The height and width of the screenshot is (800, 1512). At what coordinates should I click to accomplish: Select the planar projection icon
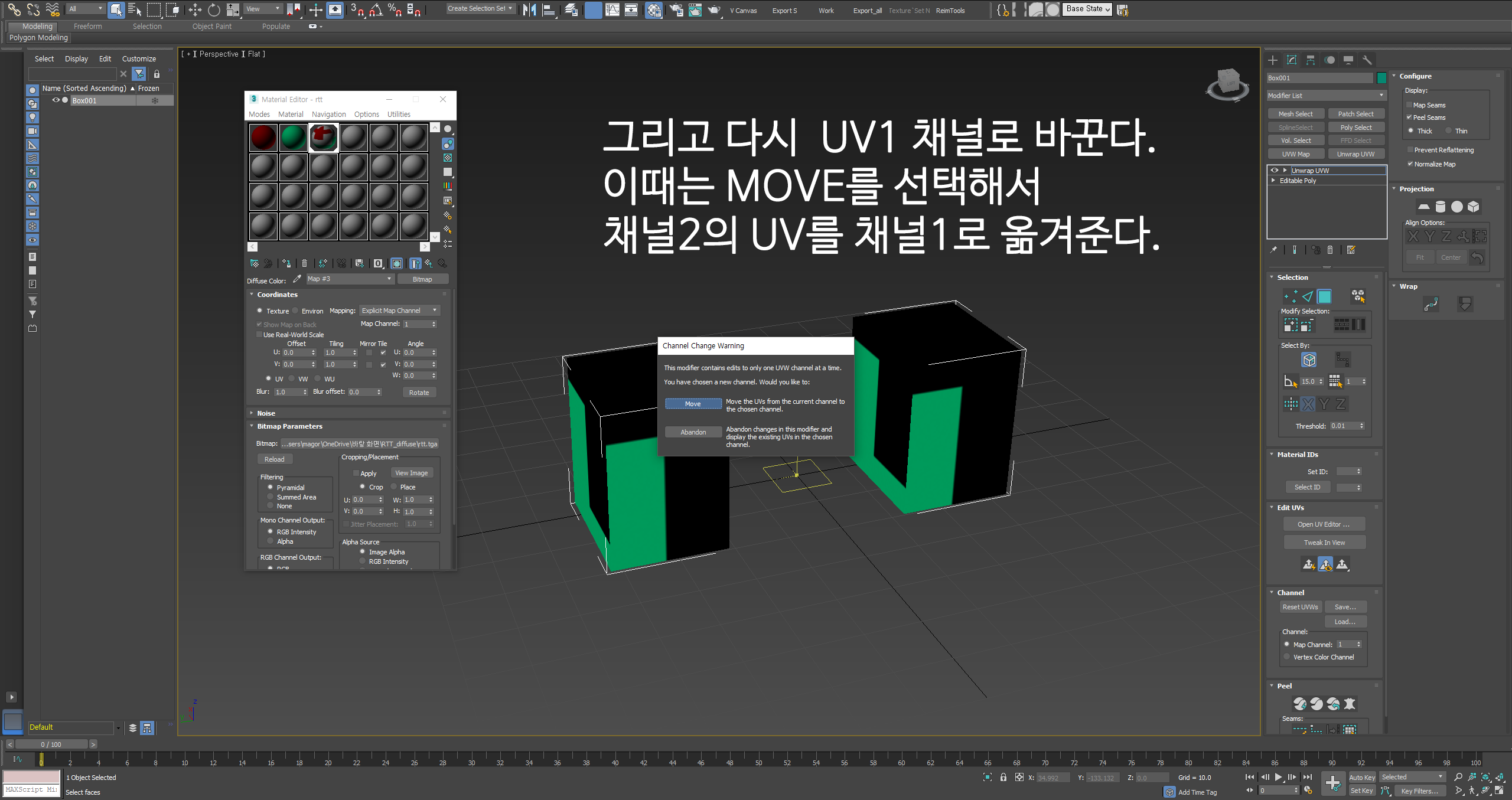[x=1423, y=207]
